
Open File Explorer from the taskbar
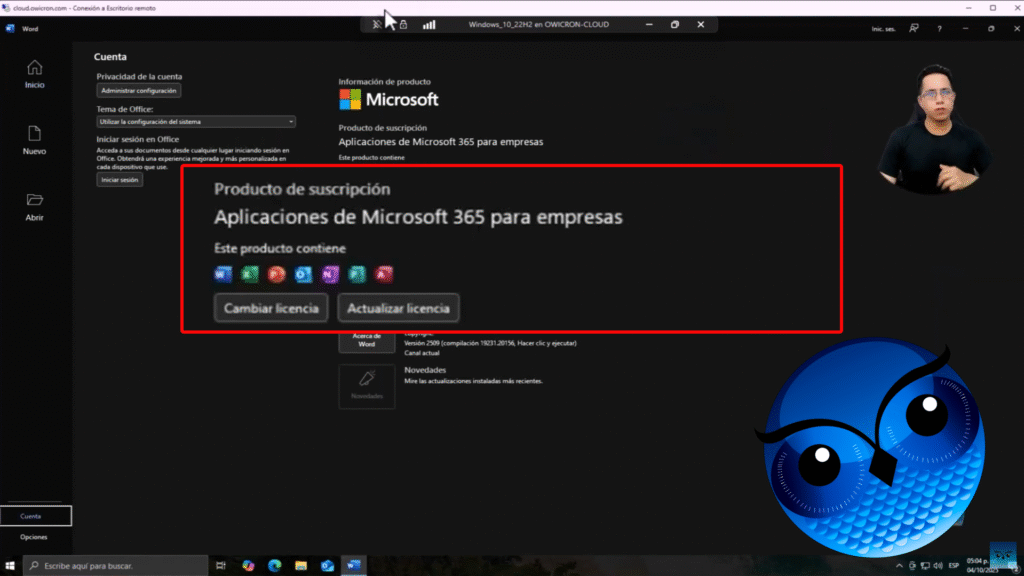pos(300,565)
